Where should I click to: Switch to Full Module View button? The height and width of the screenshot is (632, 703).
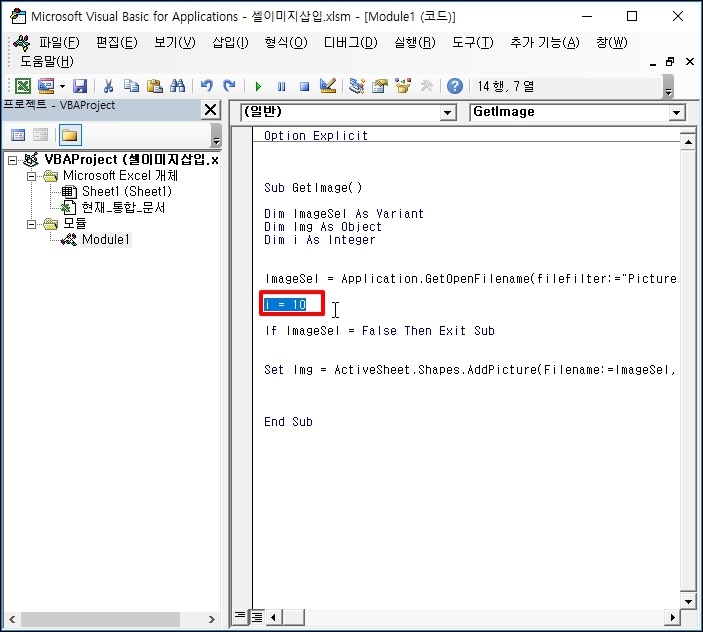coord(257,617)
